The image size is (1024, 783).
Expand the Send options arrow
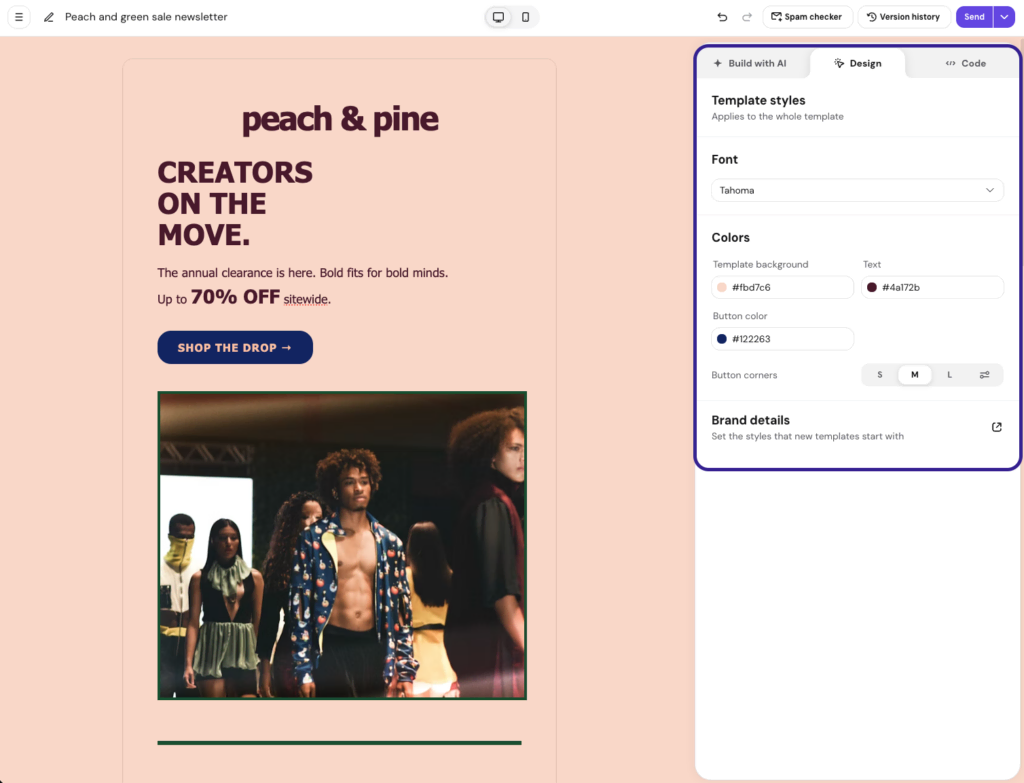click(1004, 17)
